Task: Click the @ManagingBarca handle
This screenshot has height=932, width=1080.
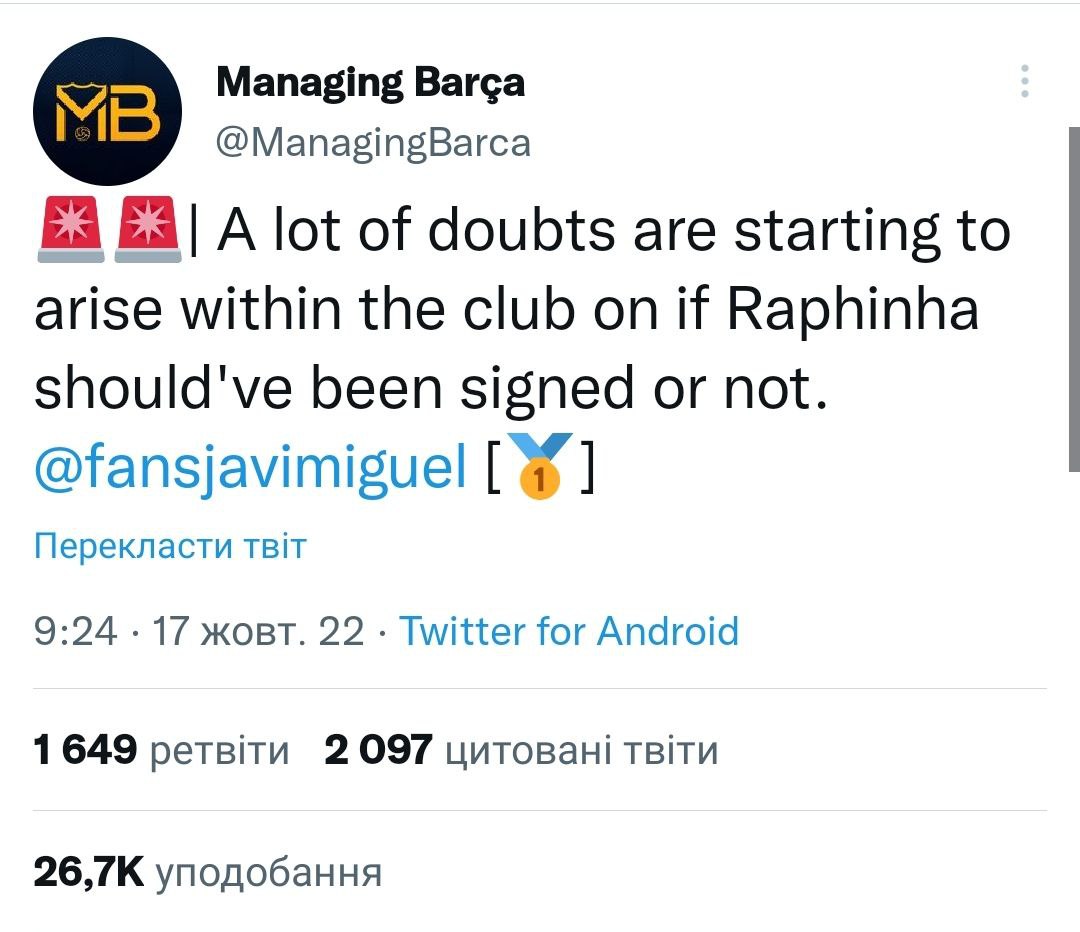Action: coord(373,143)
